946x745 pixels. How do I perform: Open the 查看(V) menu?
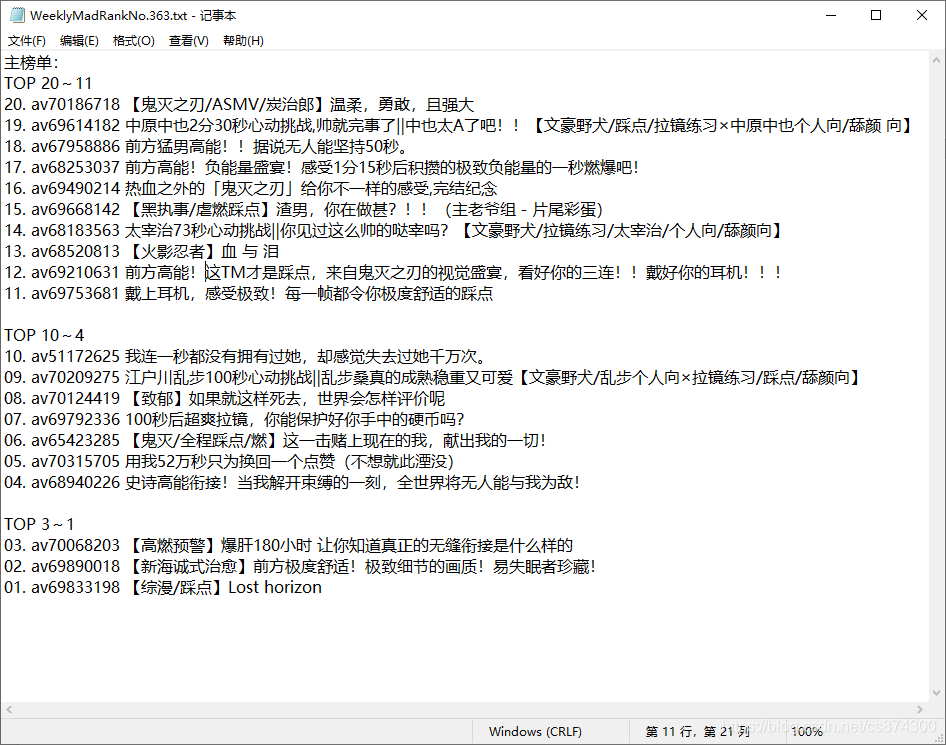(188, 40)
